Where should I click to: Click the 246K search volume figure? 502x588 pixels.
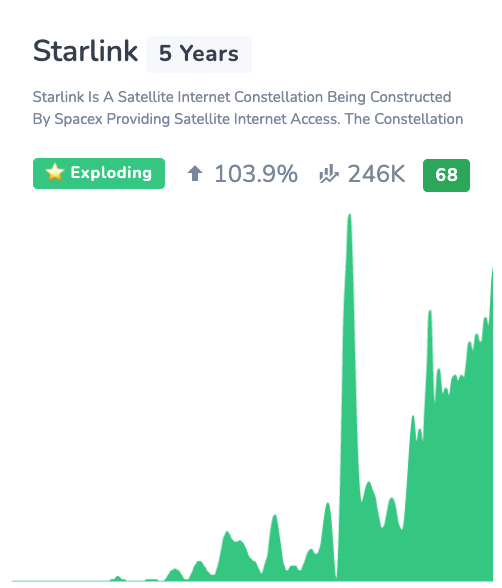(376, 174)
